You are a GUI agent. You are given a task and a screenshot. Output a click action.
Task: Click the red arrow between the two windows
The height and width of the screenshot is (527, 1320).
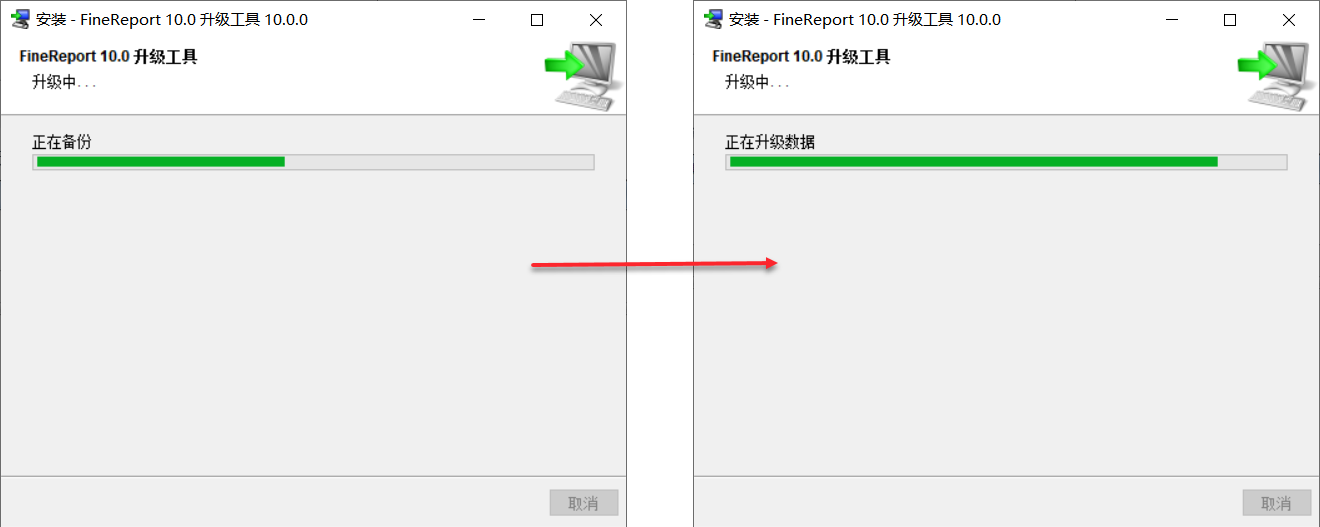point(654,264)
